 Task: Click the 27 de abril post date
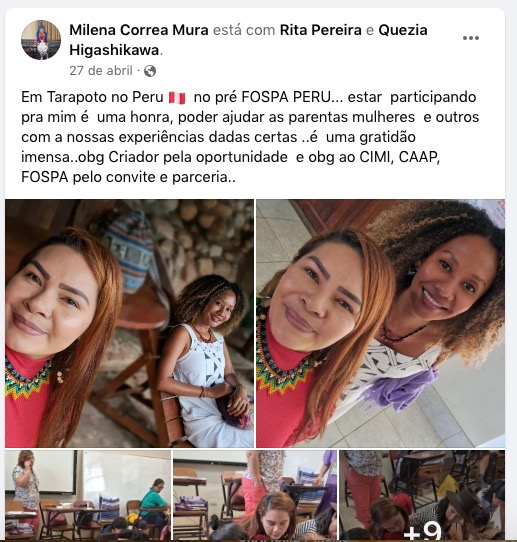101,71
